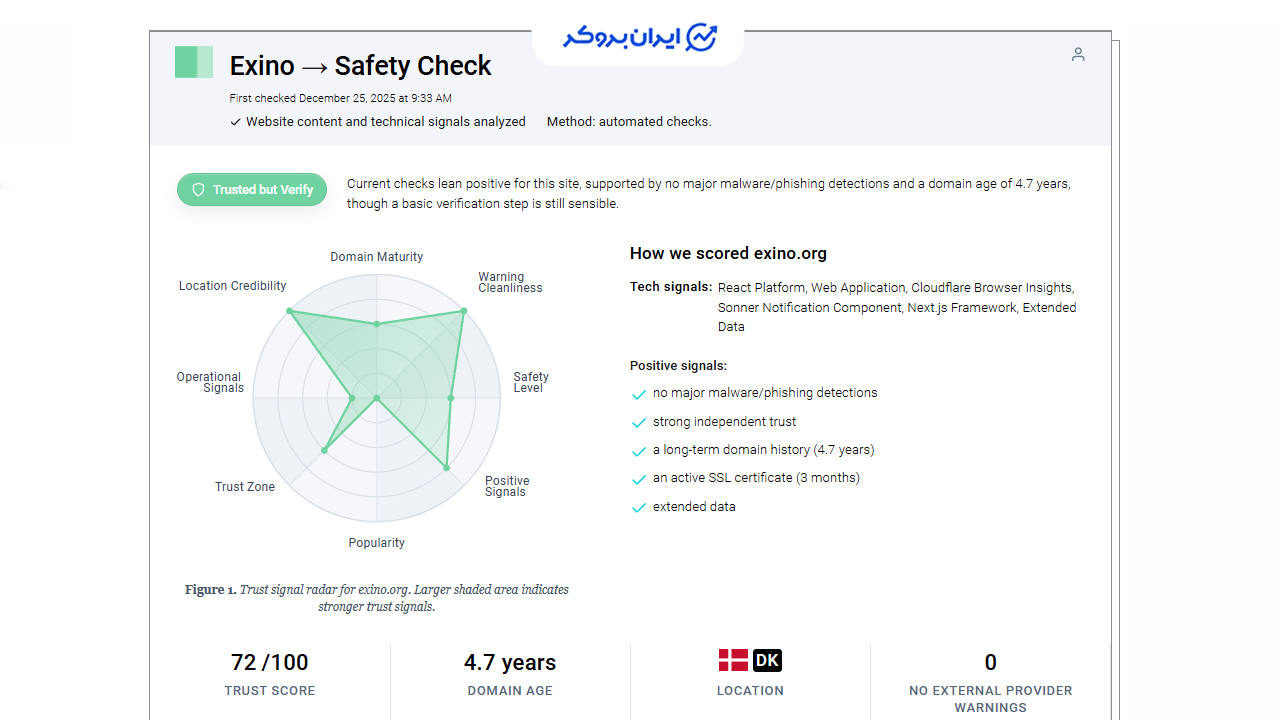
Task: Click the 'Operational Signals' radar axis label
Action: click(210, 382)
